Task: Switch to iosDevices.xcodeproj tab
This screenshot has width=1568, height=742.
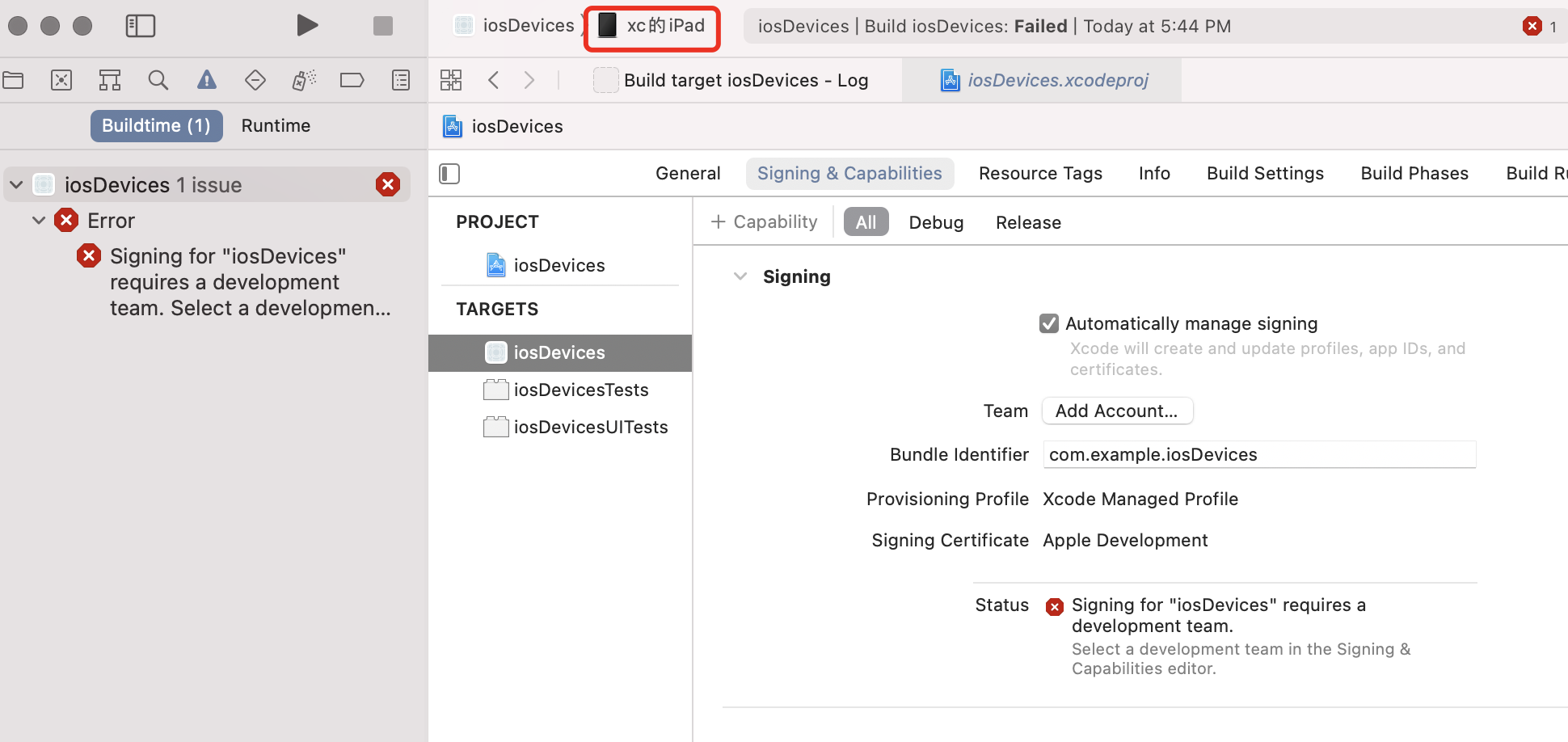Action: coord(1044,80)
